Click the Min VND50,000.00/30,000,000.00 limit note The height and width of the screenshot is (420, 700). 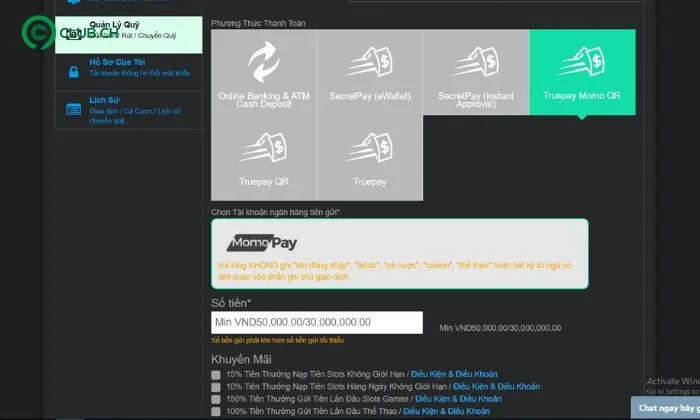point(500,328)
